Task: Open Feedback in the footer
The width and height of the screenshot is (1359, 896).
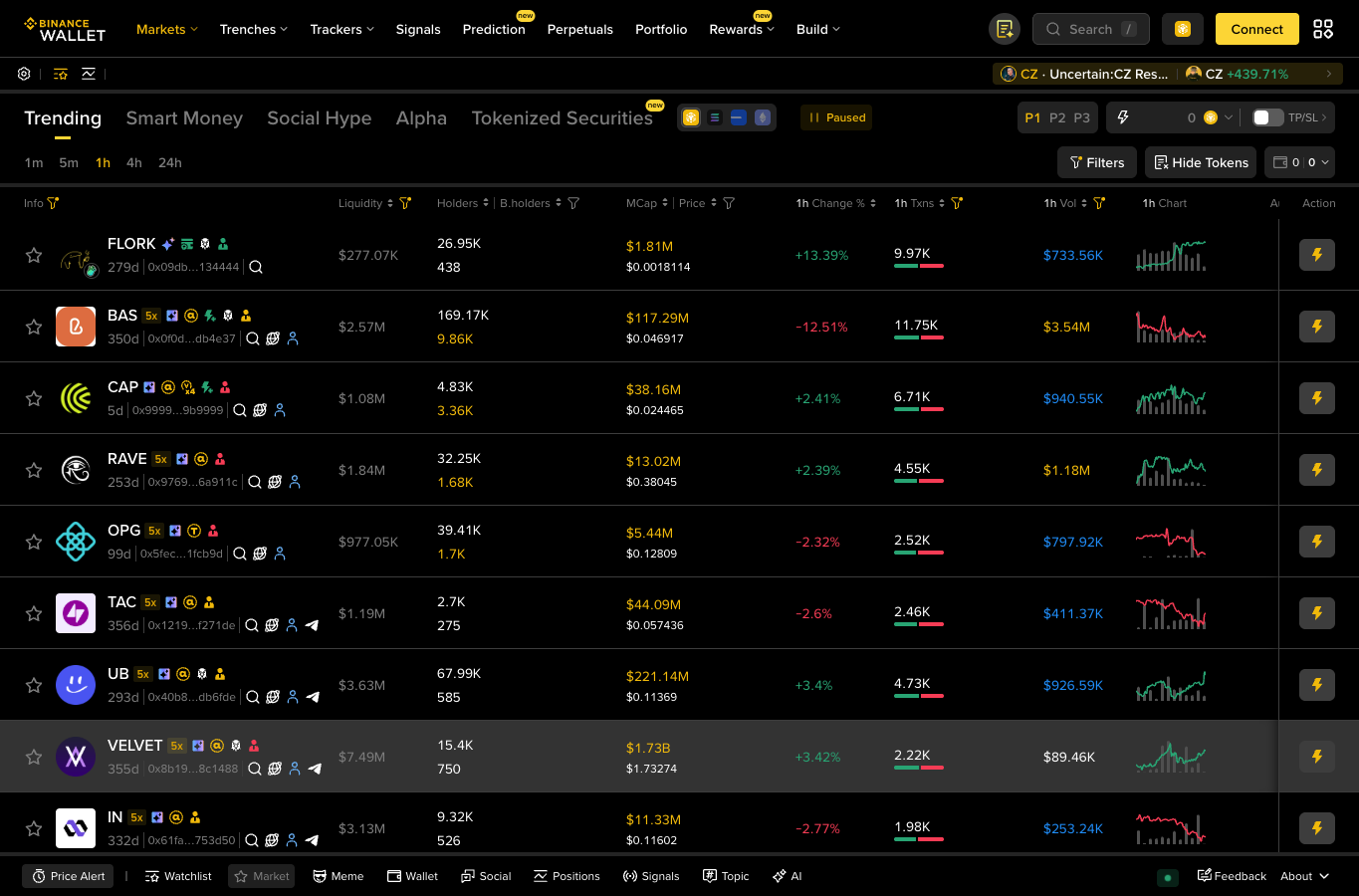Action: [1232, 876]
